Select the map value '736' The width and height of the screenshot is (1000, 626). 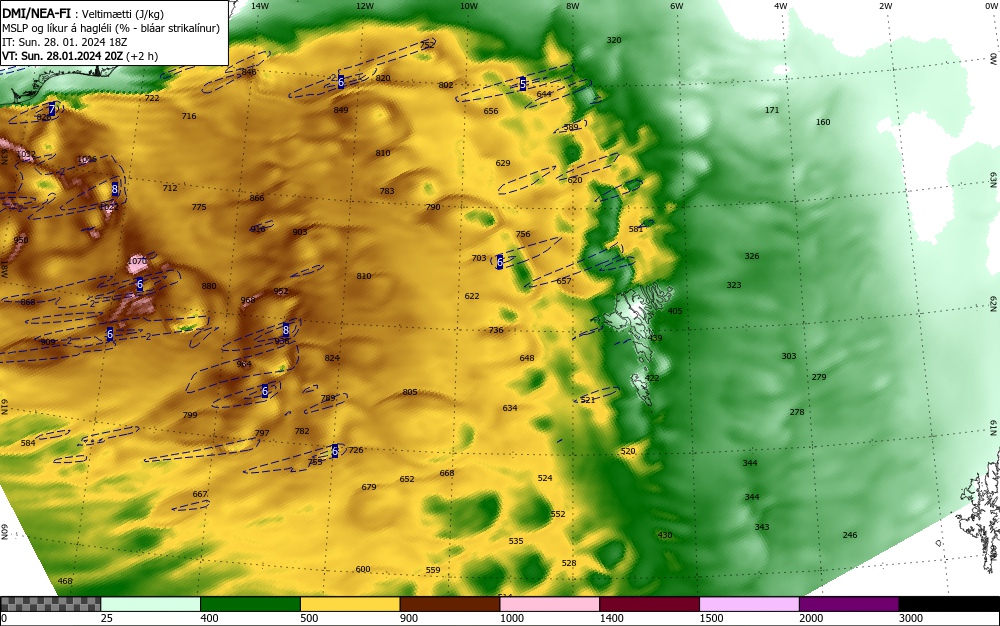click(x=496, y=330)
